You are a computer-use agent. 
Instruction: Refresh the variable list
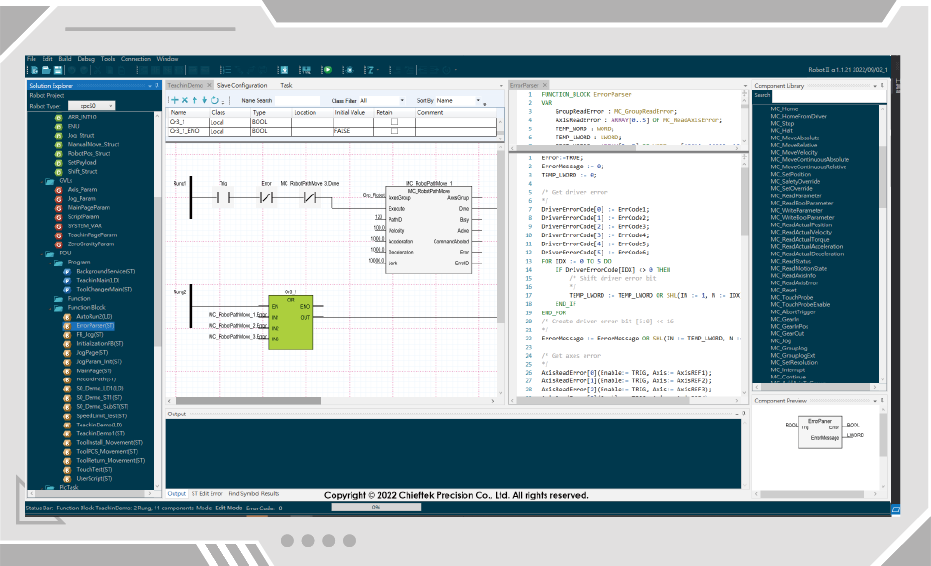214,100
